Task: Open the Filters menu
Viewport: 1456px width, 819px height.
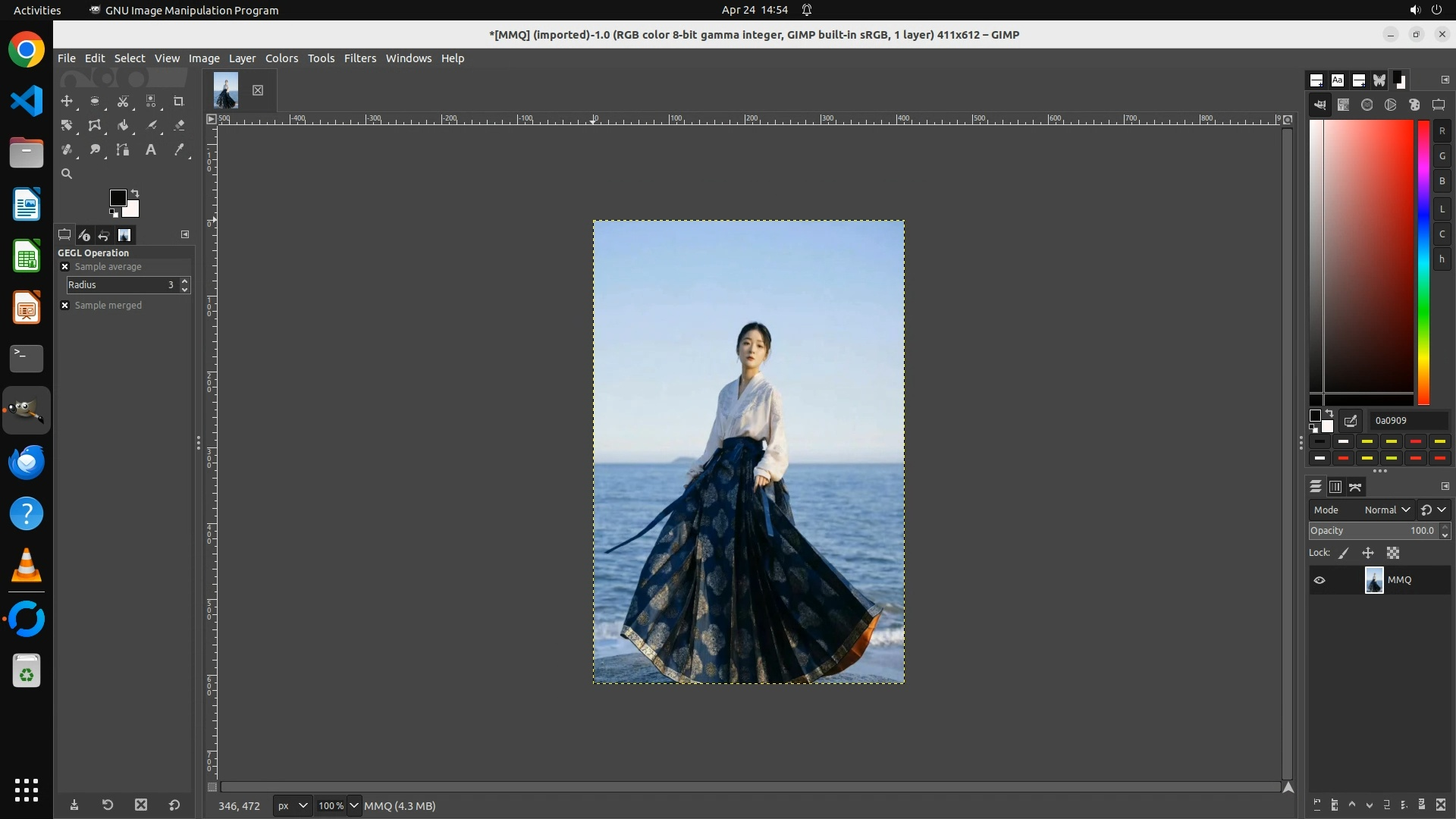Action: point(359,58)
